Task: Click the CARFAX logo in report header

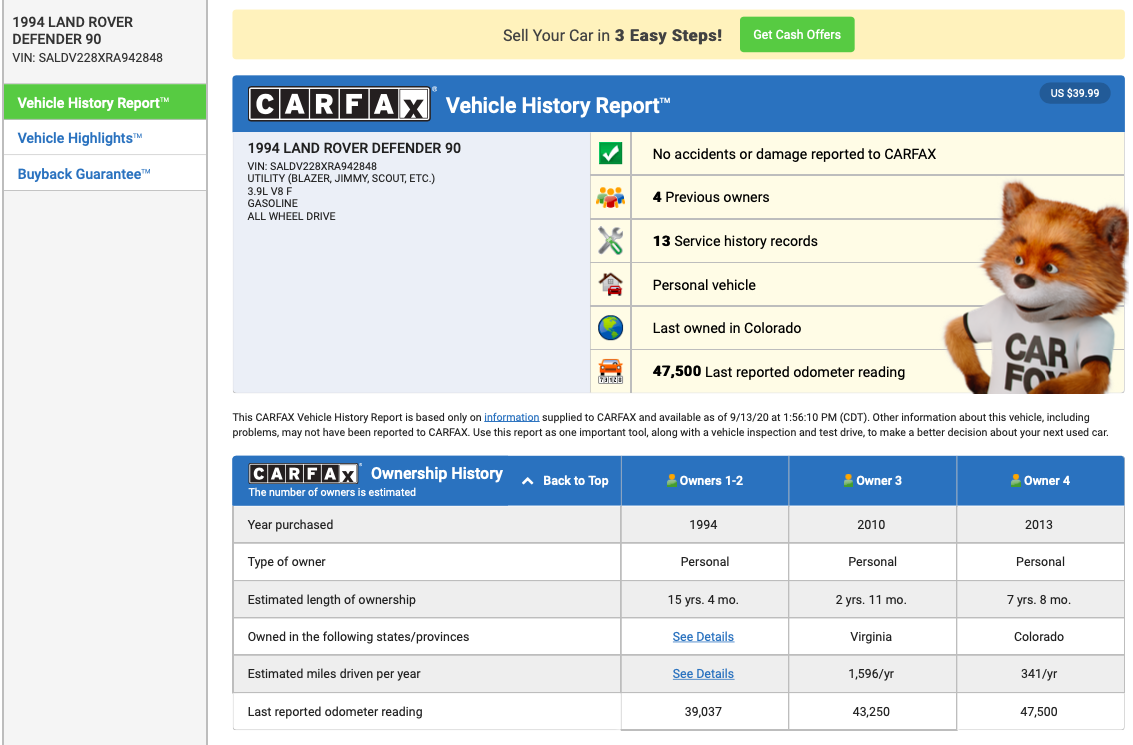Action: coord(340,104)
